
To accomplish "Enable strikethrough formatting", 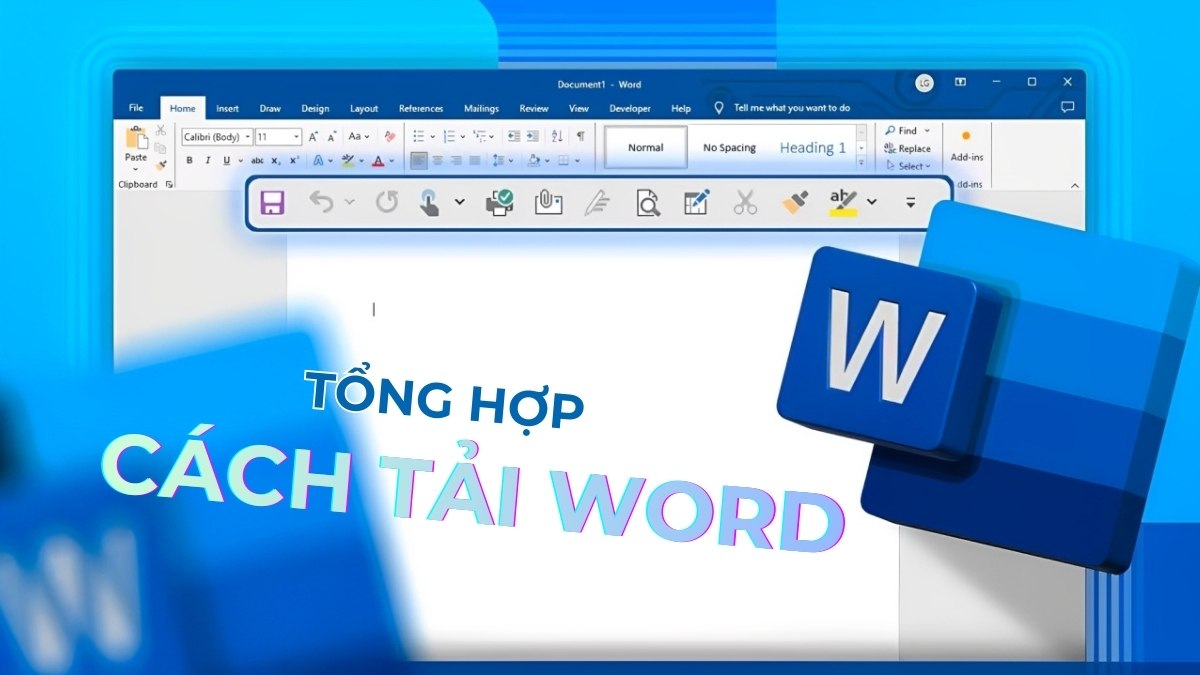I will coord(259,160).
